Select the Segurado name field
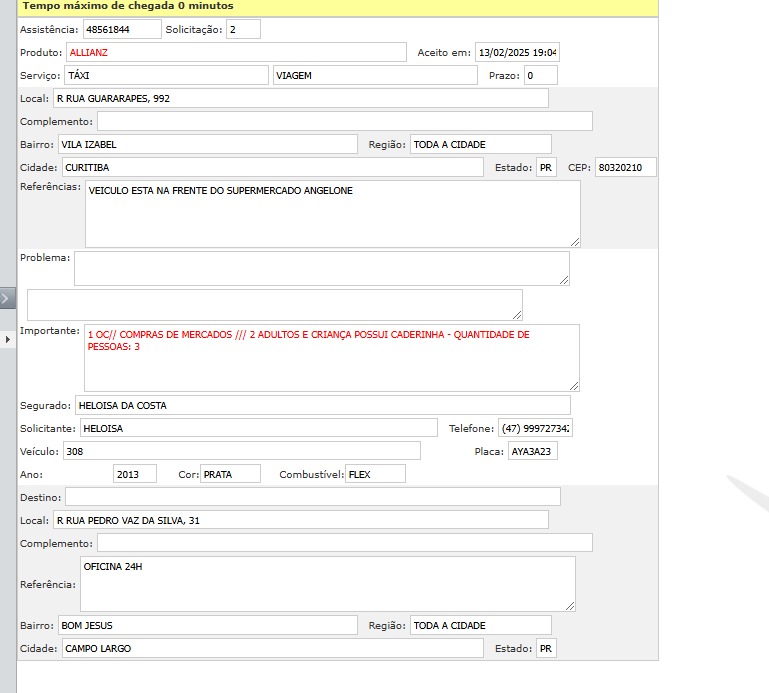Screen dimensions: 769x693 [322, 405]
